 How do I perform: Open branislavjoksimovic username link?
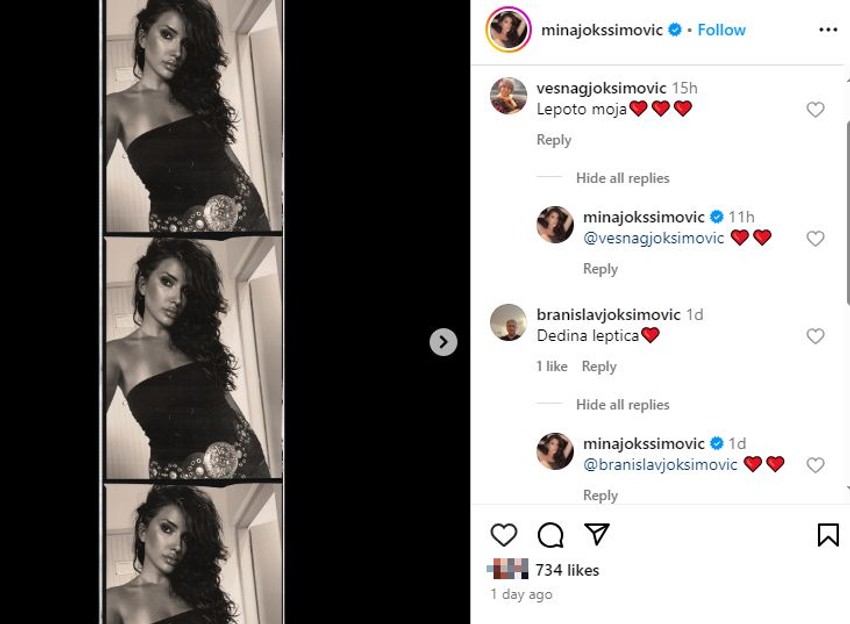click(x=608, y=314)
